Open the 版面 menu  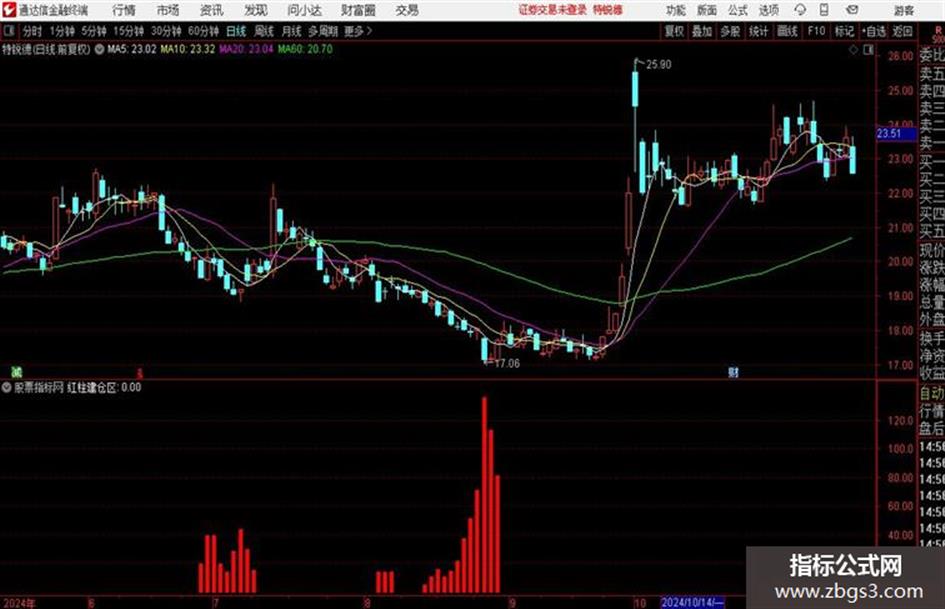[707, 10]
